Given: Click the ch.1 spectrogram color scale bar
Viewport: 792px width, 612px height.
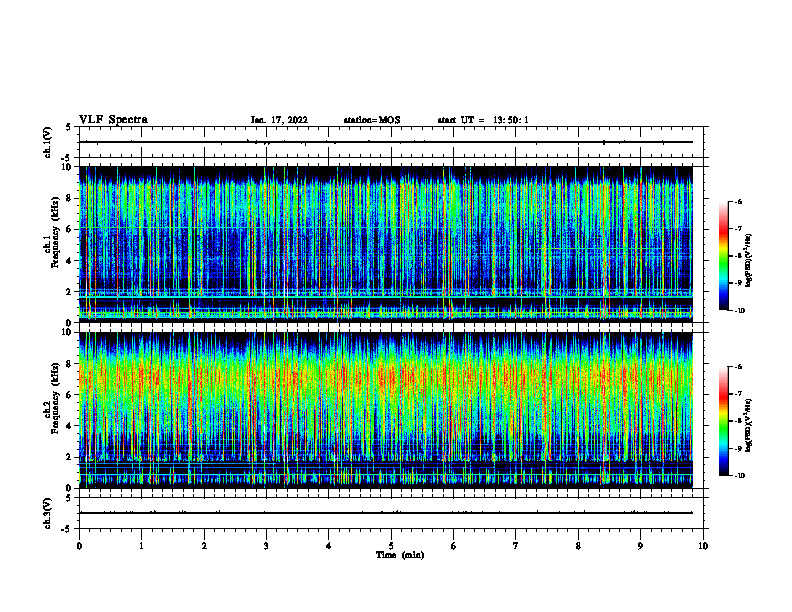Looking at the screenshot, I should (x=723, y=256).
